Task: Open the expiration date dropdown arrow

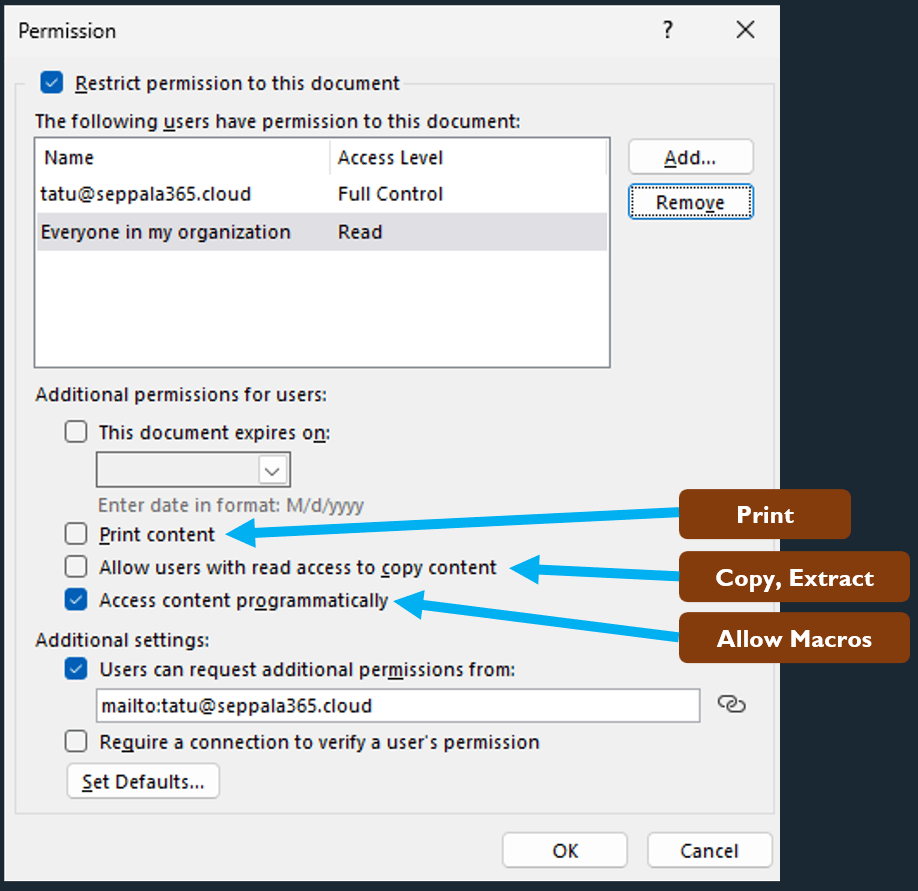Action: point(272,469)
